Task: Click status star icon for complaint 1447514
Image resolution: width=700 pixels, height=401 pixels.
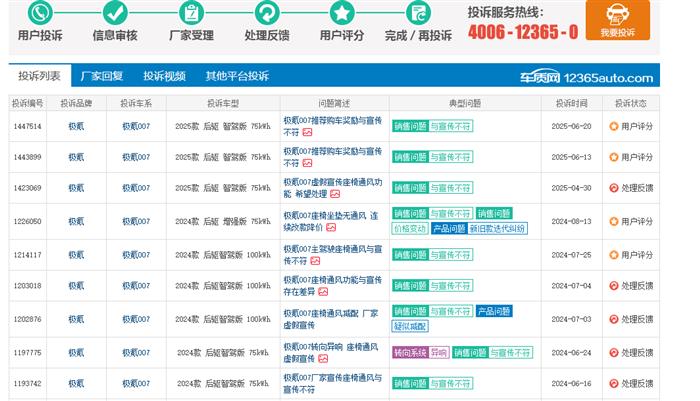Action: (x=614, y=127)
